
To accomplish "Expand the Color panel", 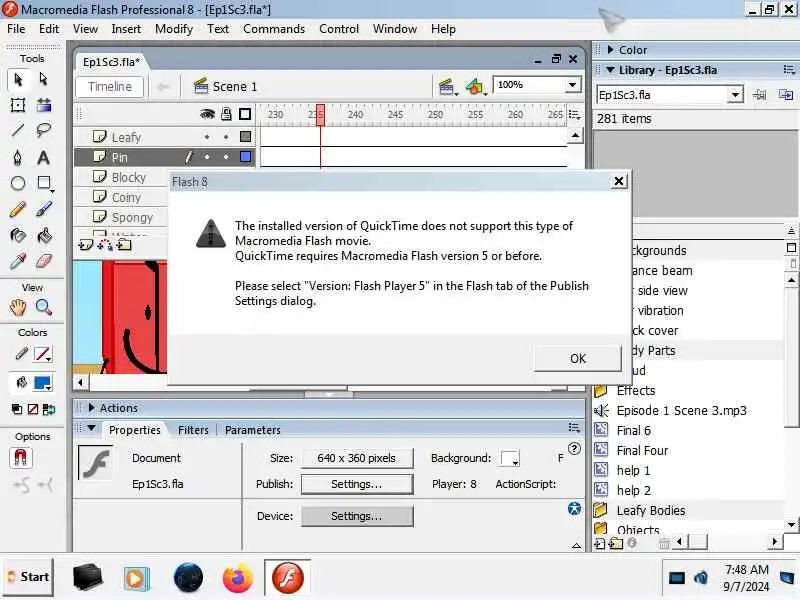I will point(610,50).
